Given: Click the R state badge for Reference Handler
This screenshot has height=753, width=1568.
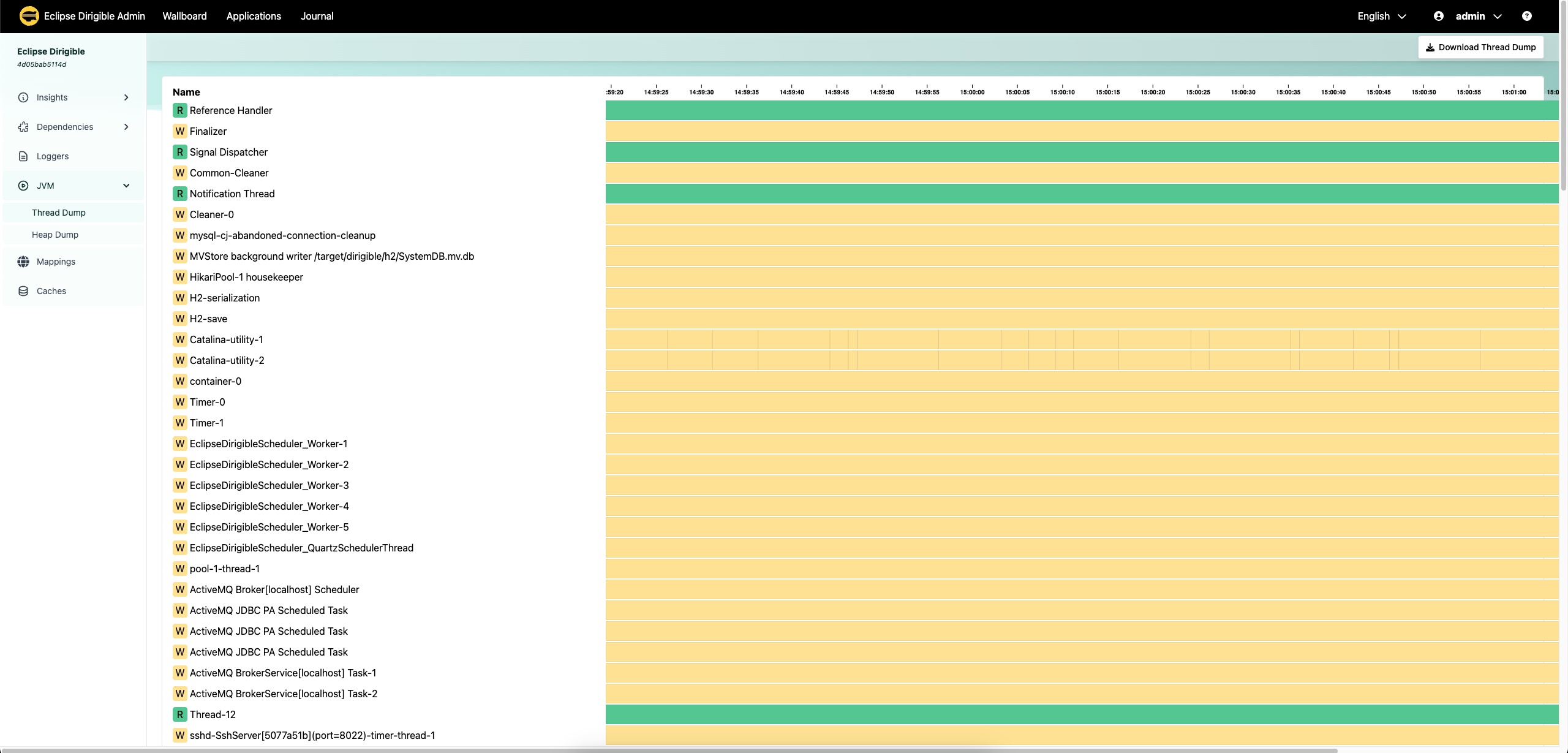Looking at the screenshot, I should (x=179, y=110).
